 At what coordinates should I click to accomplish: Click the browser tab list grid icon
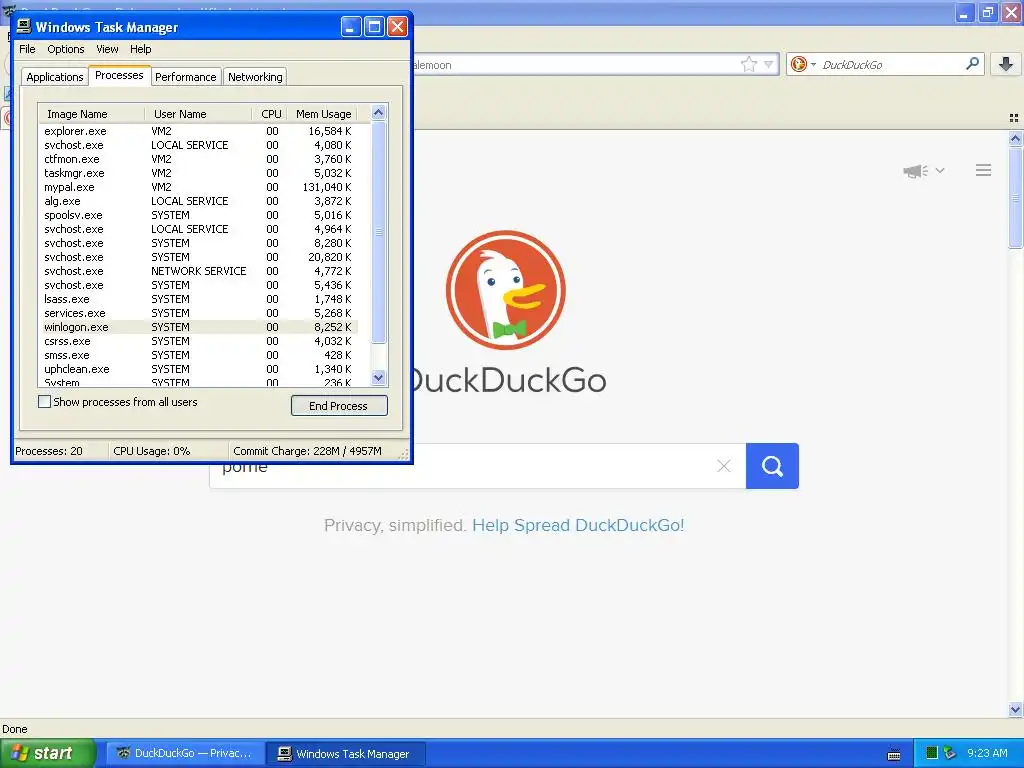coord(1014,118)
